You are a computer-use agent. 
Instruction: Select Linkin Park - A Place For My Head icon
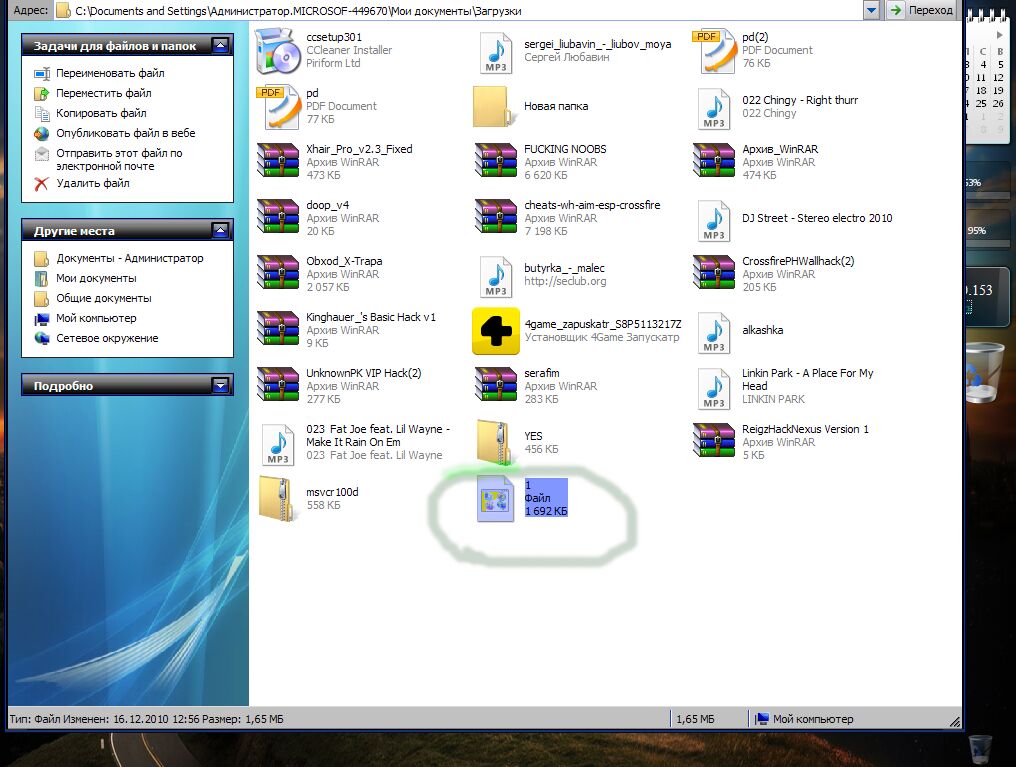coord(714,389)
